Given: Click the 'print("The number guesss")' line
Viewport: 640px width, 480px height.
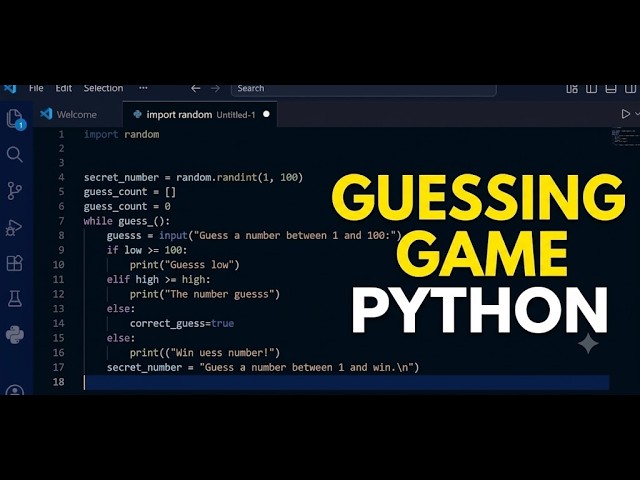Looking at the screenshot, I should coord(205,294).
